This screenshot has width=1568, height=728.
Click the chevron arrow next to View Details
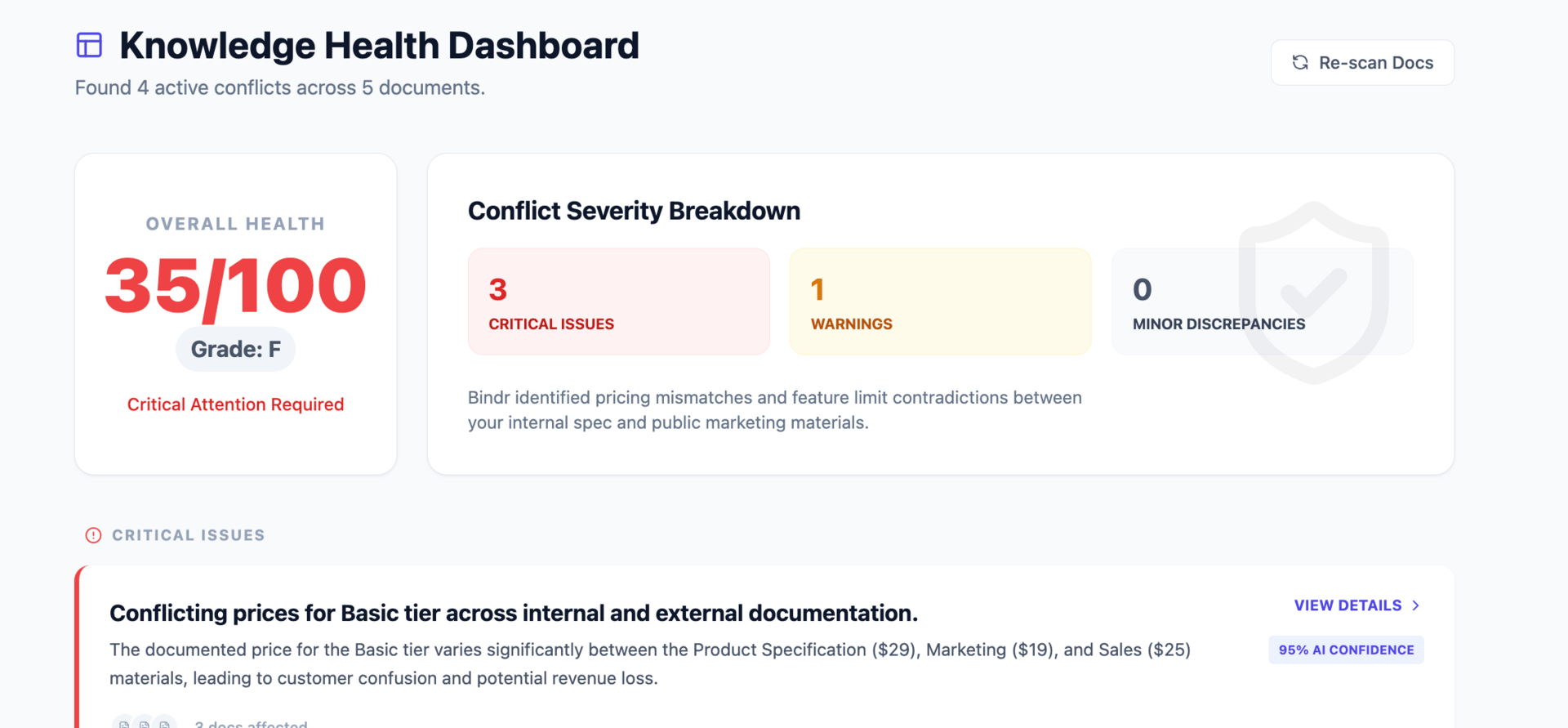[1416, 605]
